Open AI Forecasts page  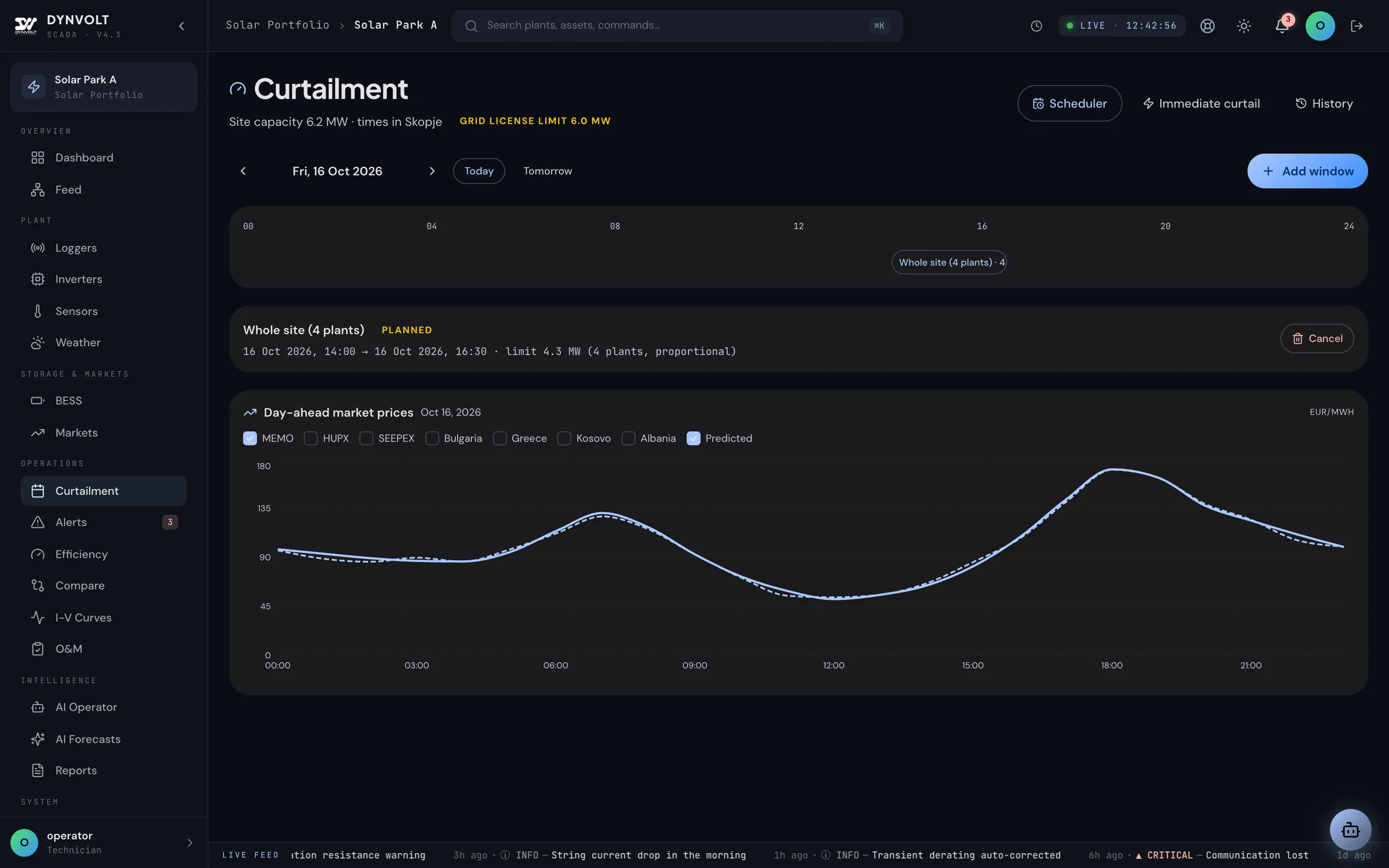[104, 739]
